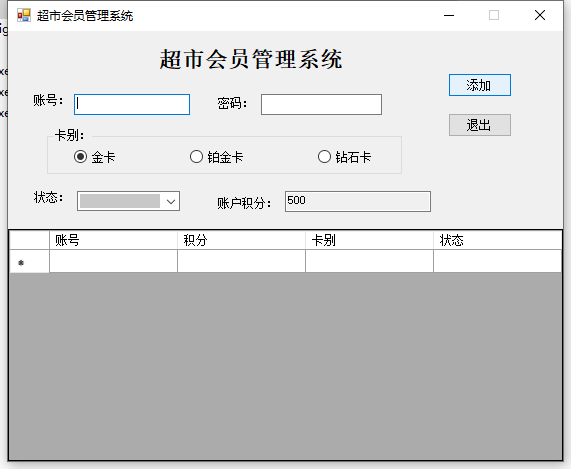Viewport: 571px width, 469px height.
Task: Click the 卡别 column header
Action: 370,240
